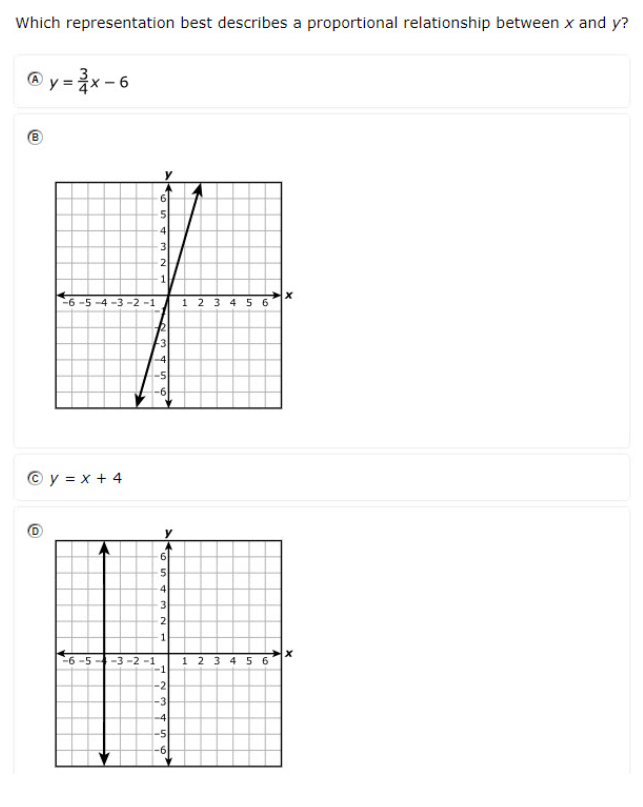This screenshot has width=643, height=807.
Task: Mark answer choice D radio button
Action: point(33,531)
